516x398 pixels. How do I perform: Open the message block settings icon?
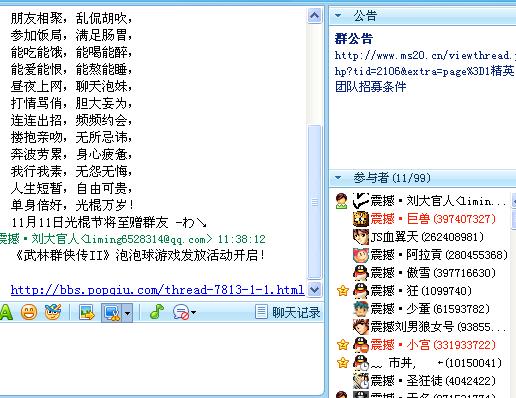point(181,313)
